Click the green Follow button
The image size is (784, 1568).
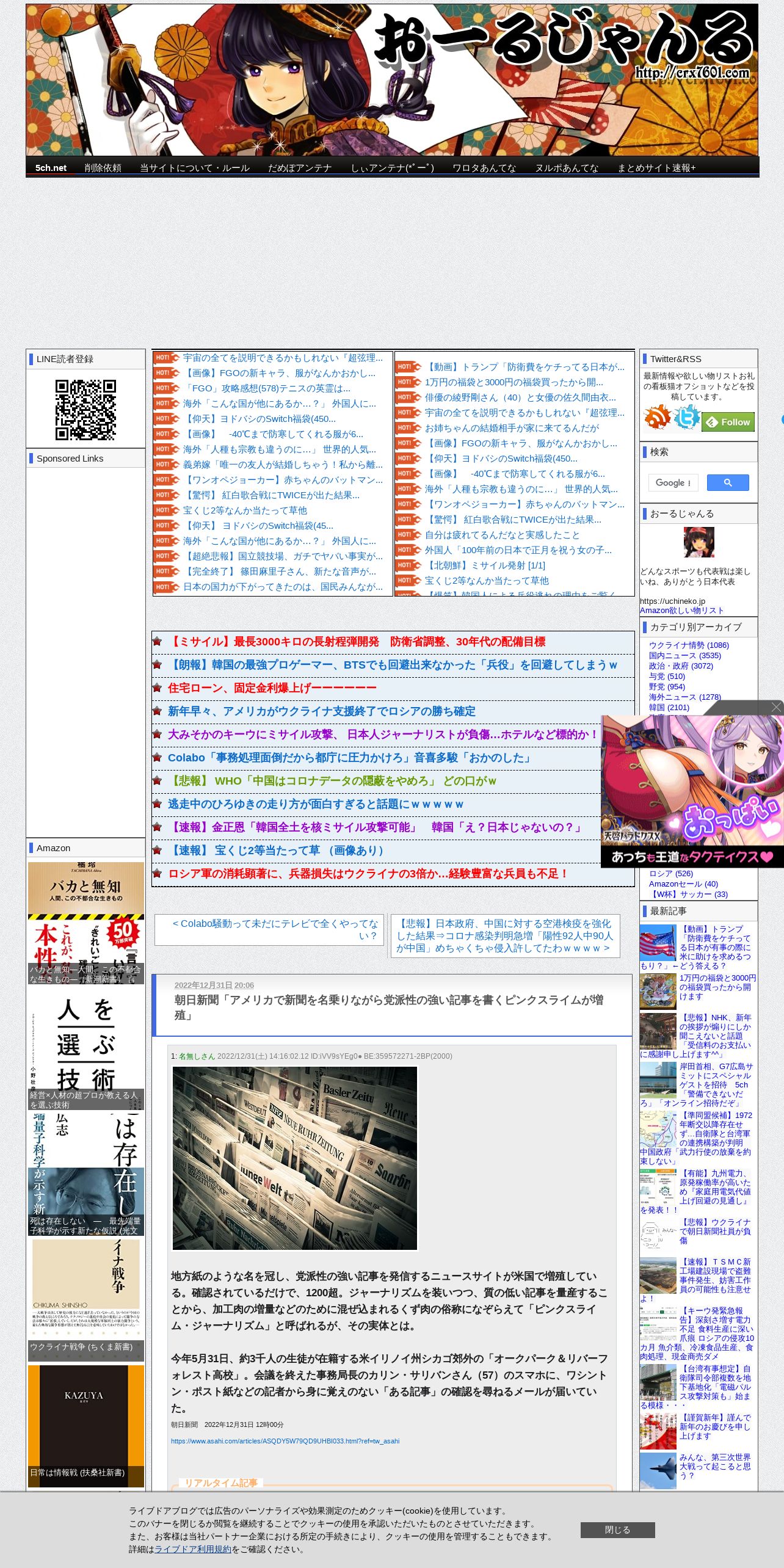(x=728, y=422)
